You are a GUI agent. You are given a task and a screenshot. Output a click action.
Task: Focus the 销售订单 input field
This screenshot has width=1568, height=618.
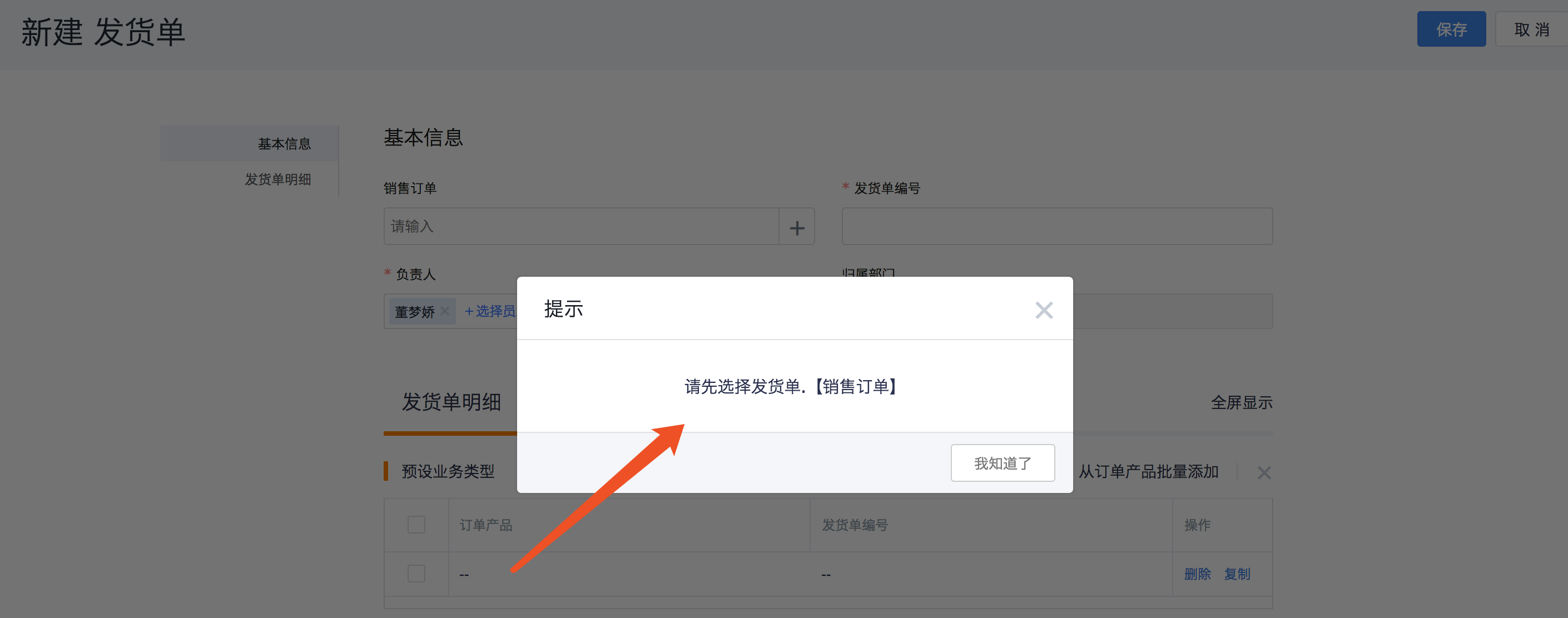click(581, 227)
